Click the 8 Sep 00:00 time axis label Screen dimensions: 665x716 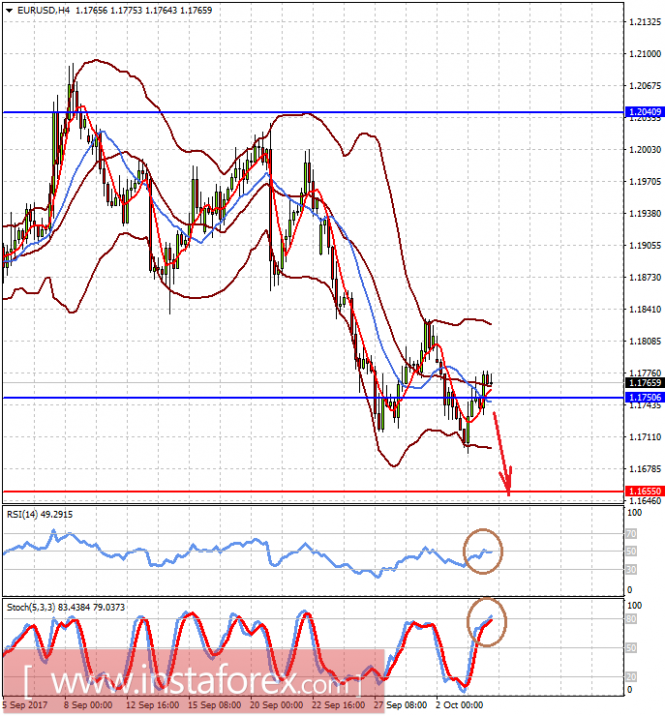click(88, 705)
